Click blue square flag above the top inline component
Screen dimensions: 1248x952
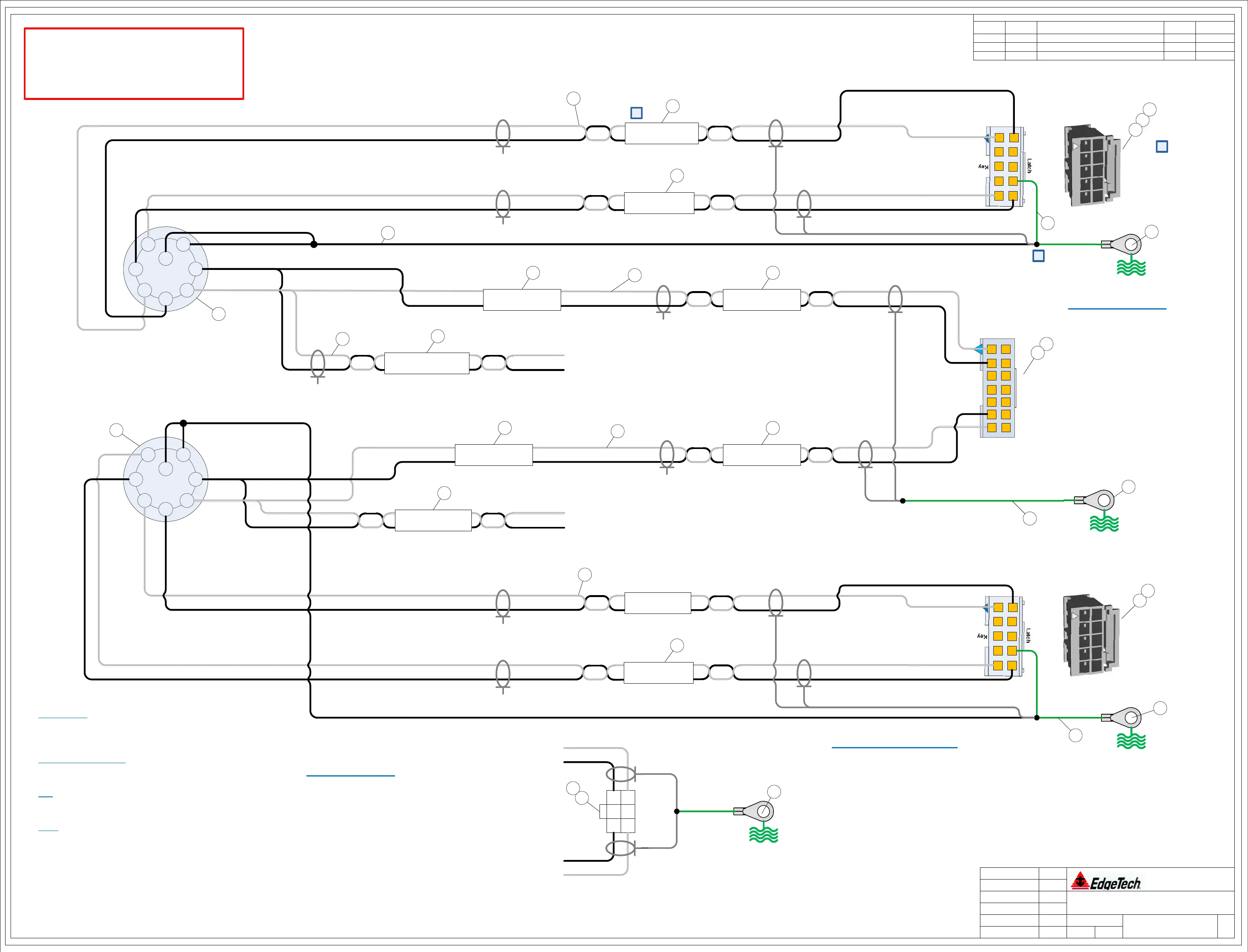pyautogui.click(x=636, y=113)
